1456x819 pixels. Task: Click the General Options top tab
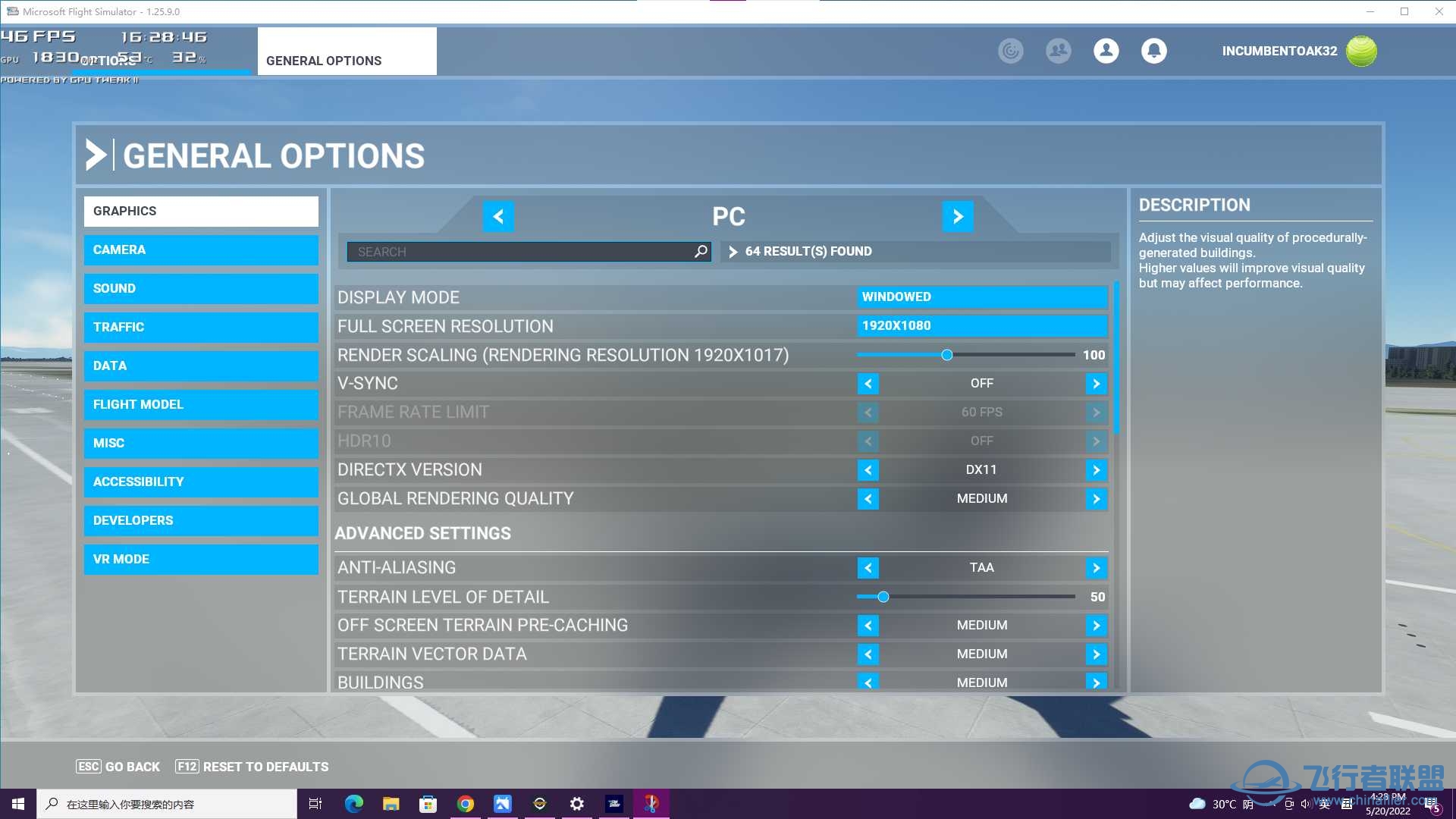pyautogui.click(x=347, y=52)
